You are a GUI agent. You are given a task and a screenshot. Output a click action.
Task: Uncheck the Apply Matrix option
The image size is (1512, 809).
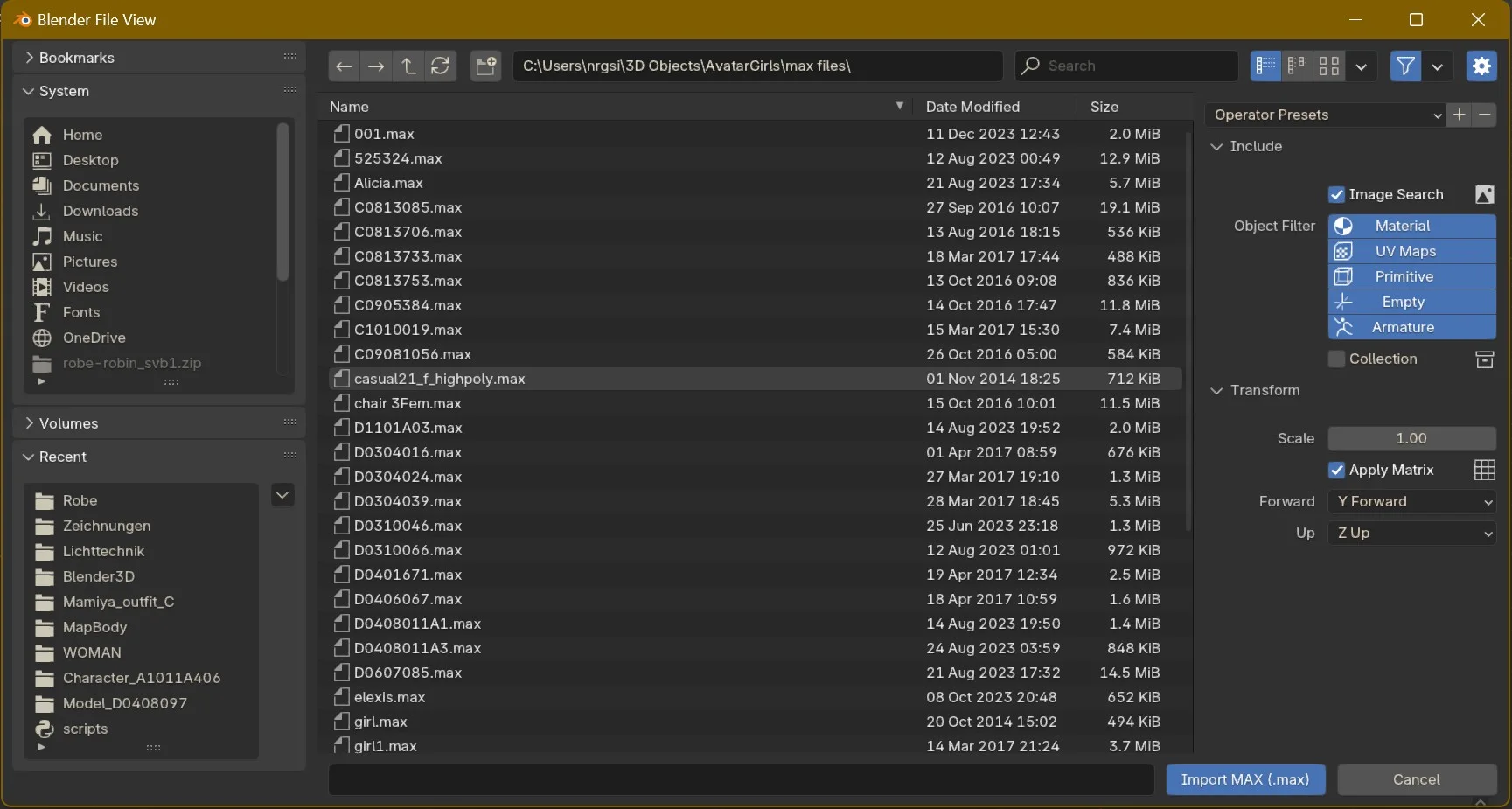pos(1336,471)
